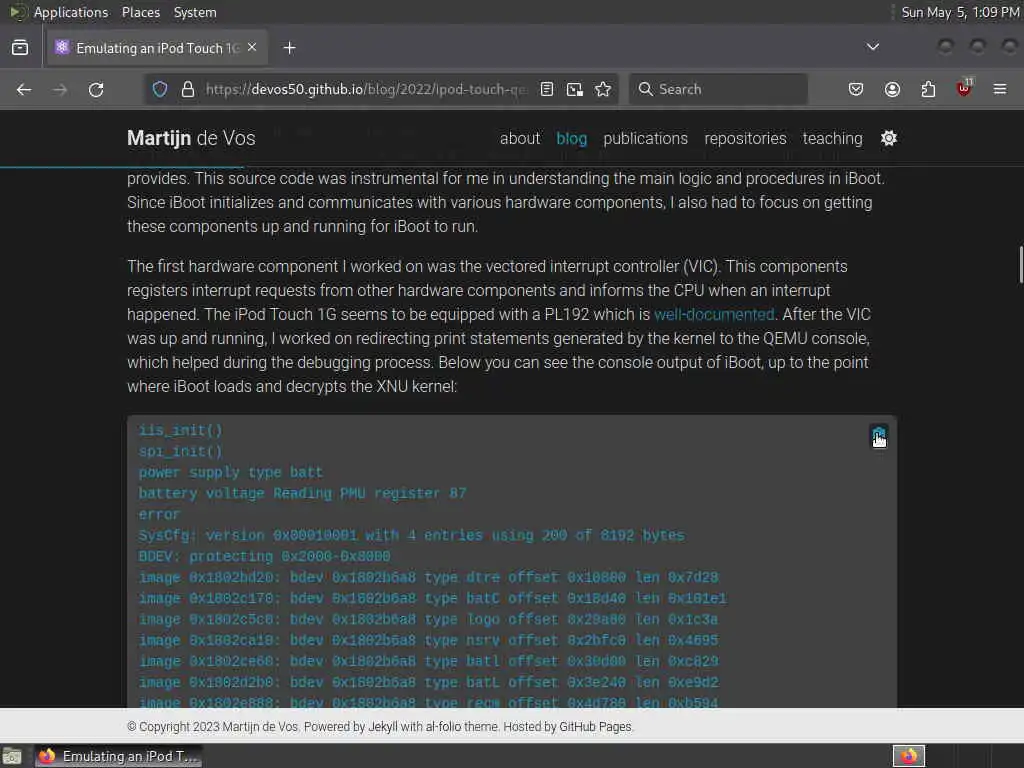Open the System menu
The height and width of the screenshot is (768, 1024).
(195, 12)
